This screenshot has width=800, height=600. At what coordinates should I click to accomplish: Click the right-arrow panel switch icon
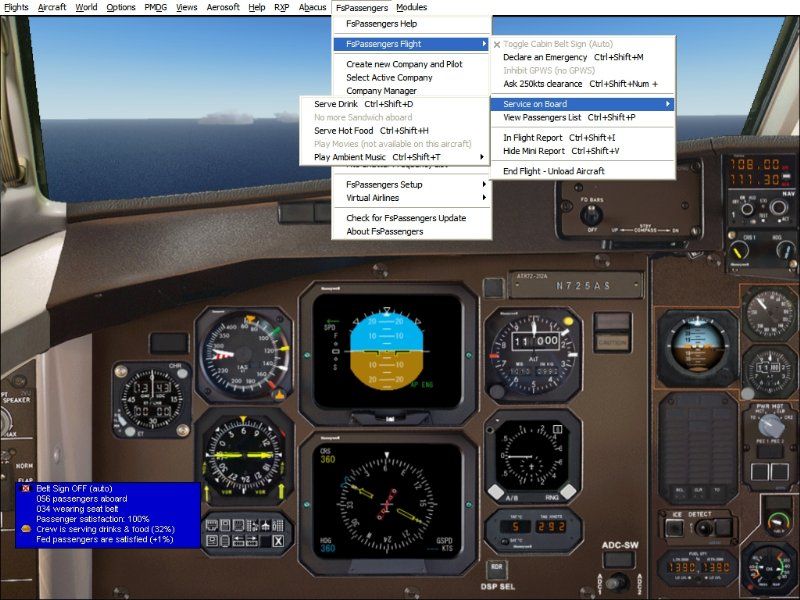click(252, 541)
